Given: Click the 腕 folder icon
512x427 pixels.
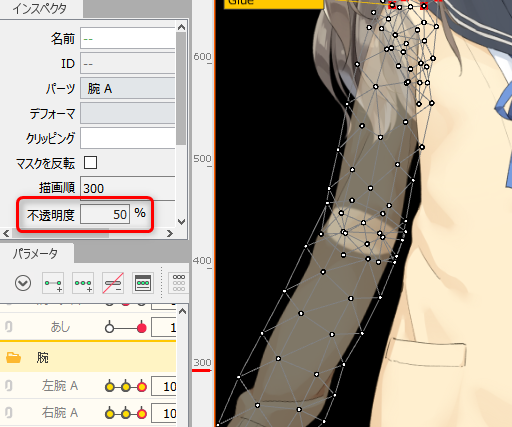Looking at the screenshot, I should pos(13,358).
